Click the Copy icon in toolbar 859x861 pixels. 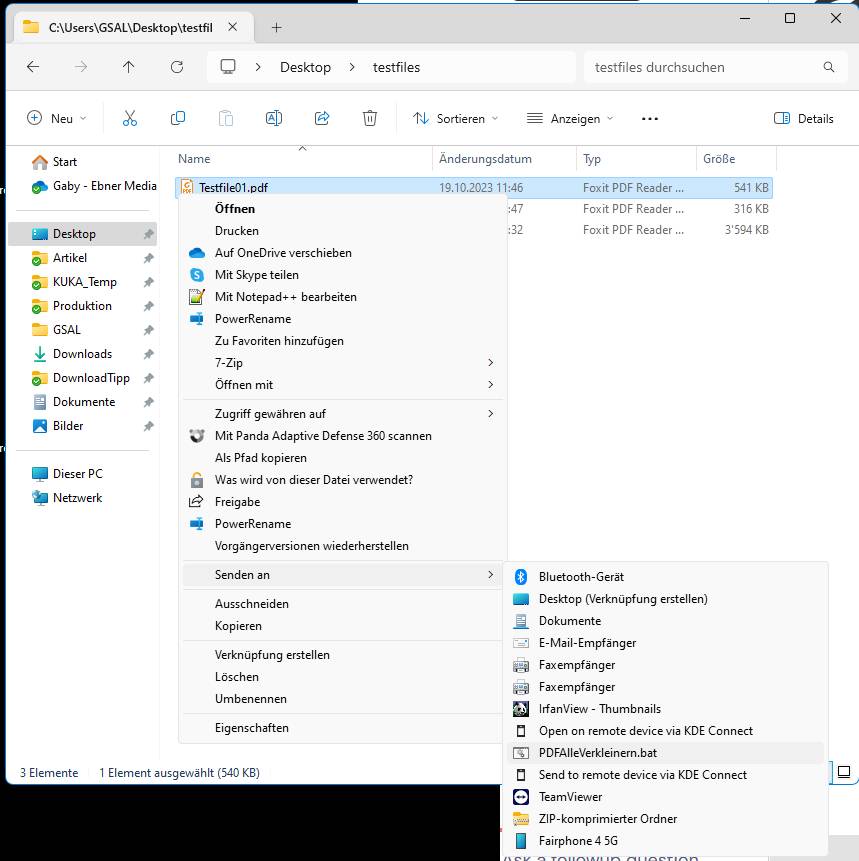coord(178,118)
